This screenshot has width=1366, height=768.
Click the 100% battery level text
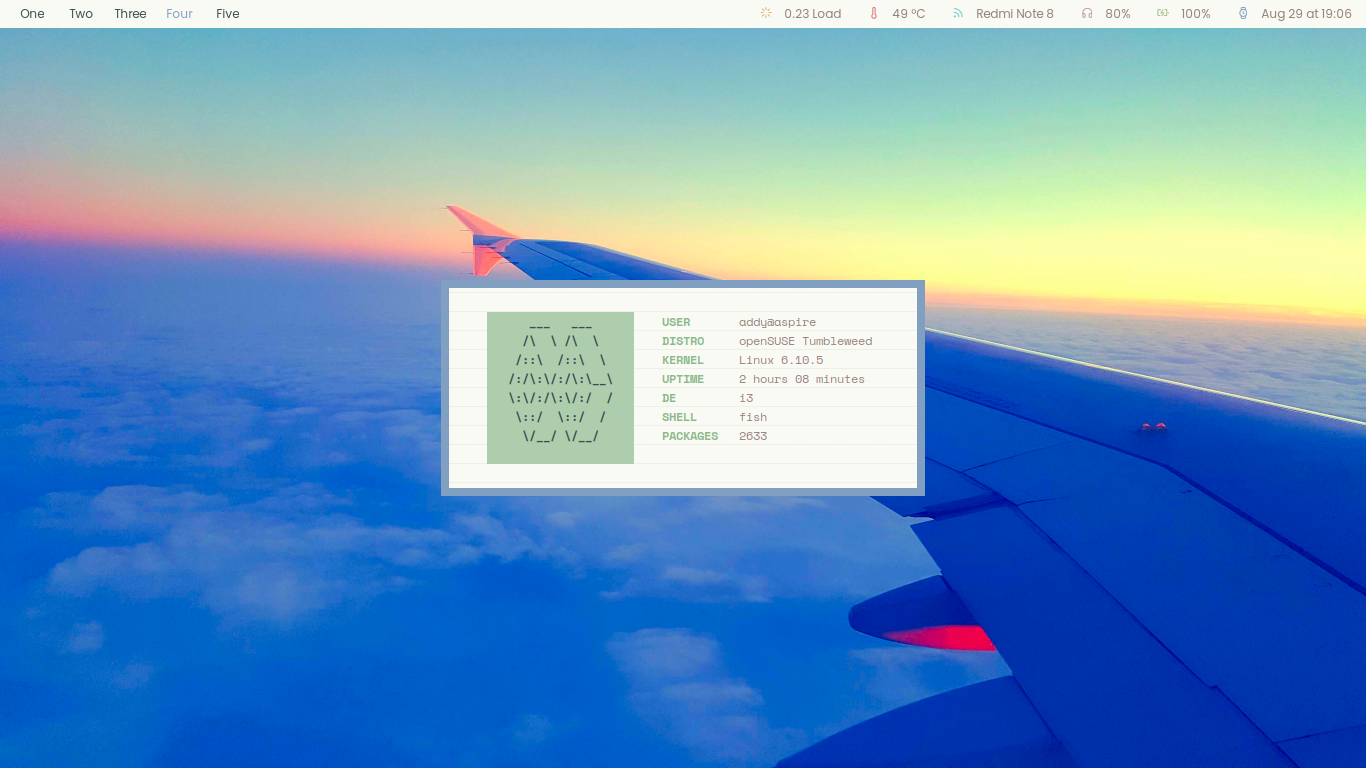coord(1195,14)
